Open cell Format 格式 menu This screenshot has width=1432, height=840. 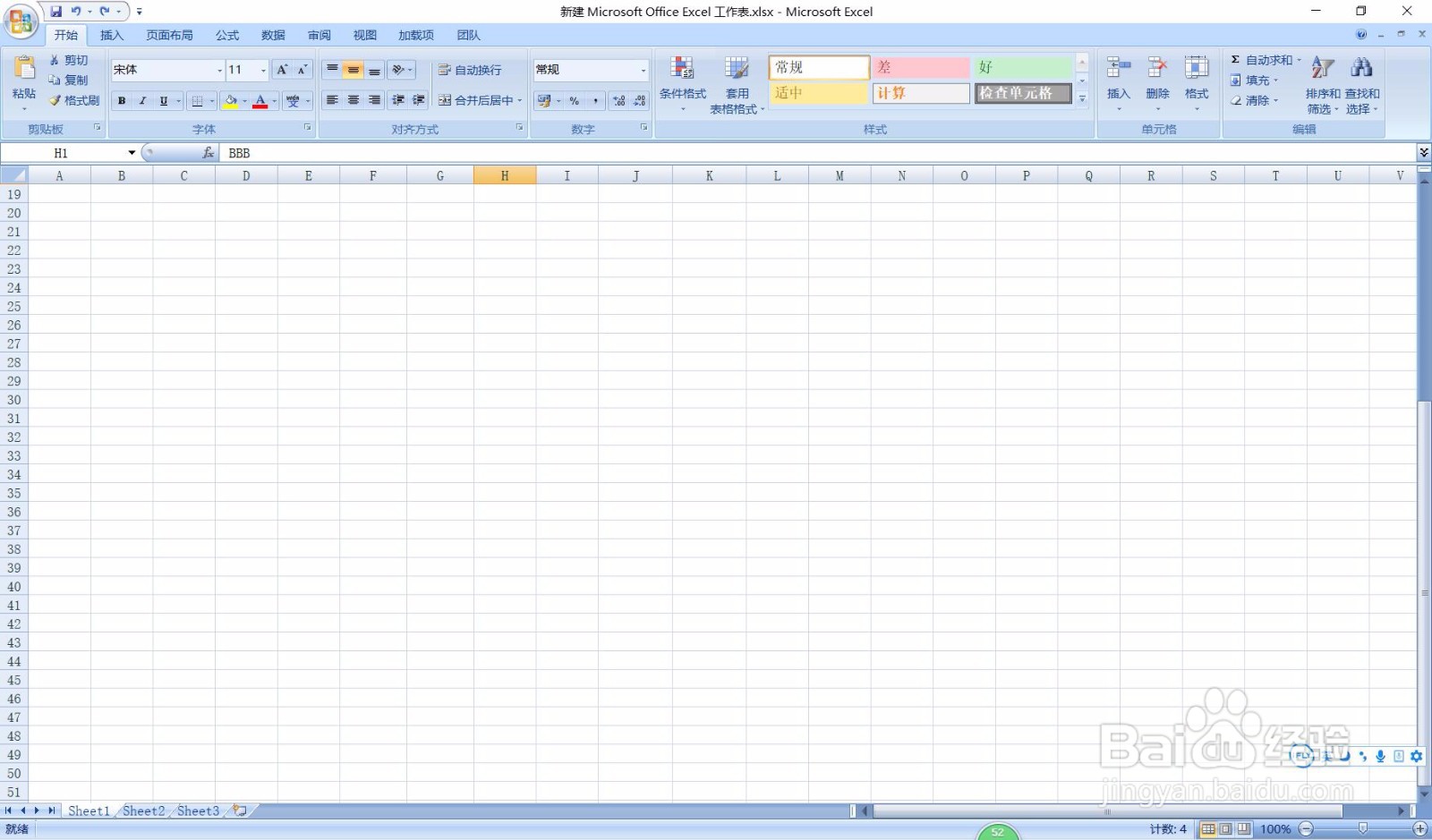(x=1197, y=83)
